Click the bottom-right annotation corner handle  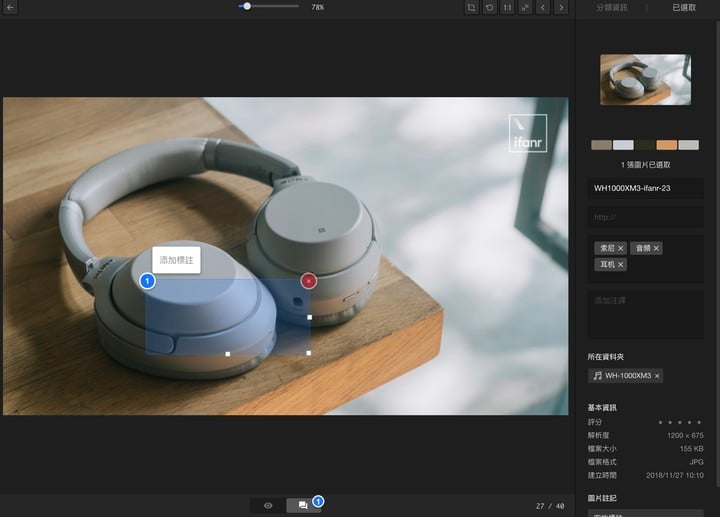(x=309, y=353)
